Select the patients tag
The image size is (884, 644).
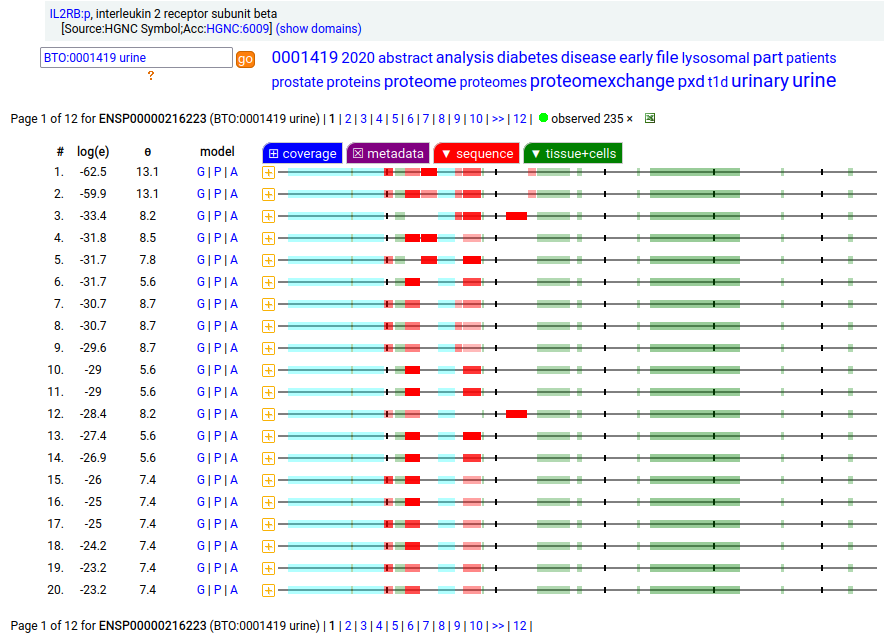pos(811,58)
